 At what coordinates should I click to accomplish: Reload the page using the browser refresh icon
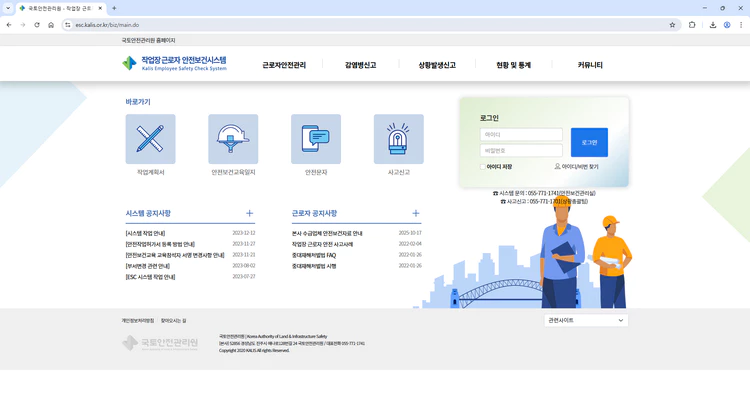(37, 25)
